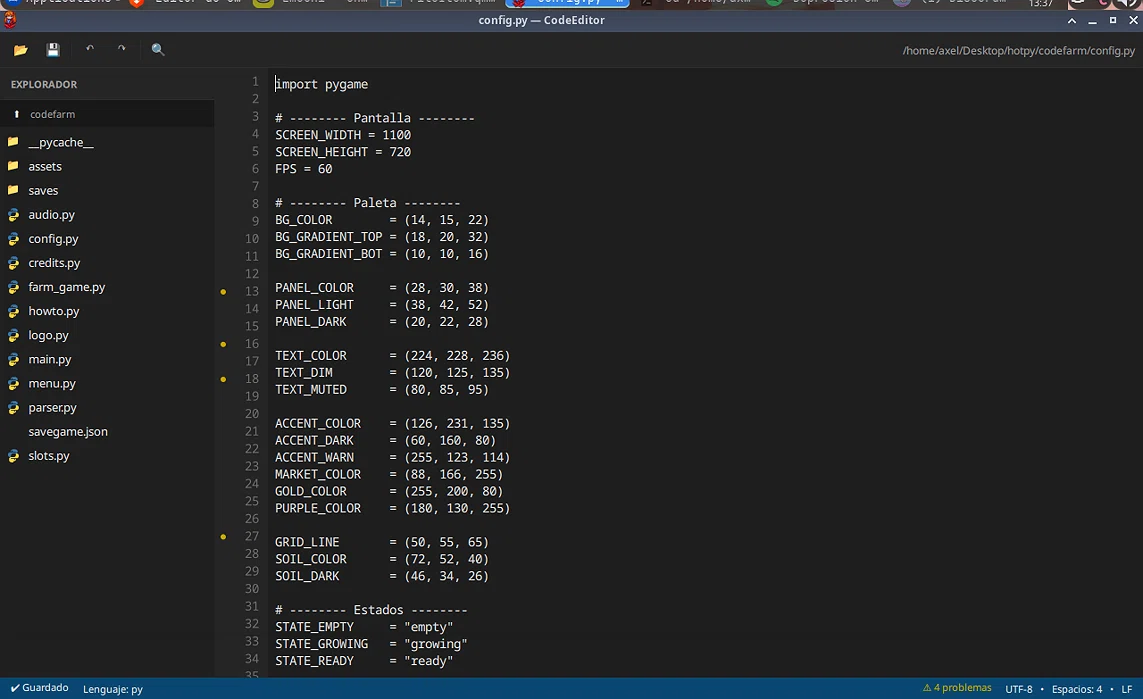Click the Python icon beside credits.py
This screenshot has width=1143, height=699.
[x=13, y=263]
